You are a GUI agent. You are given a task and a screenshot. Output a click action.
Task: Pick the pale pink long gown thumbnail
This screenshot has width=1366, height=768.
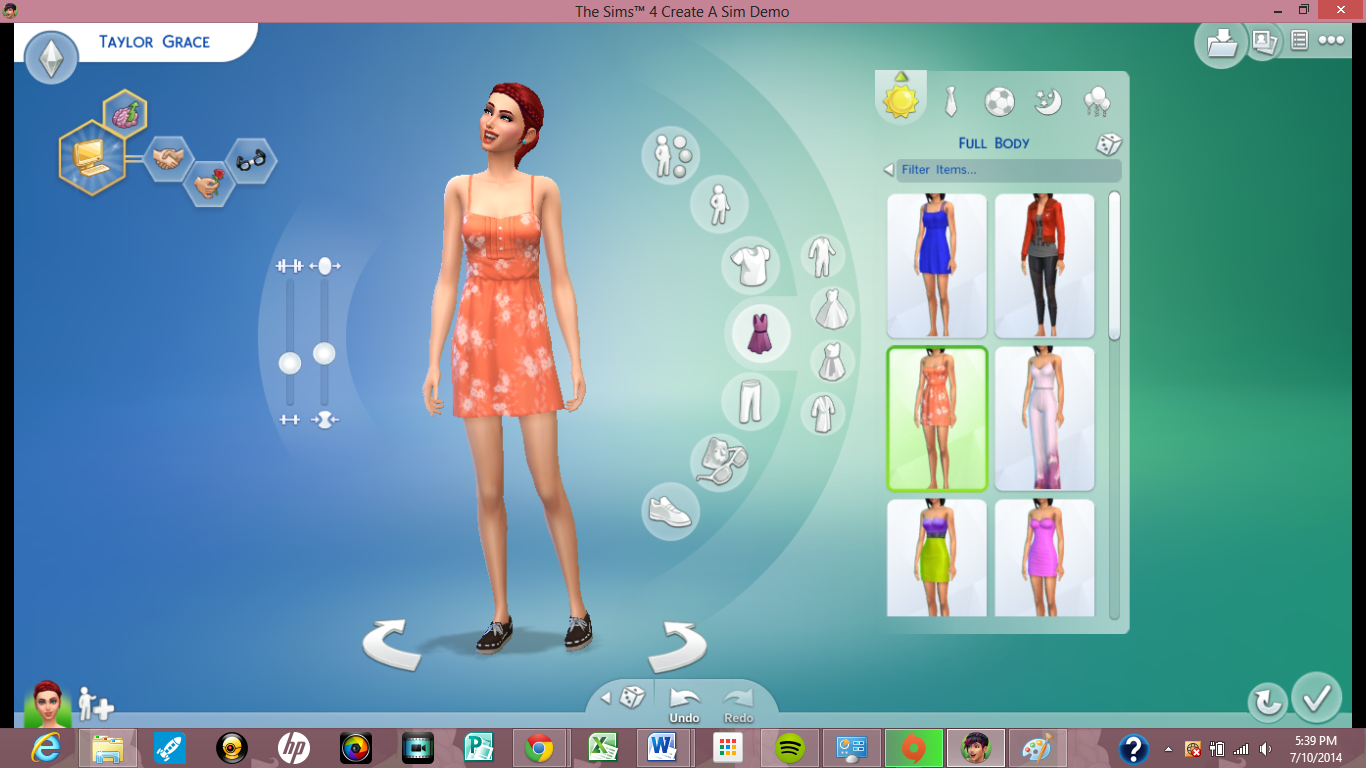[1045, 419]
